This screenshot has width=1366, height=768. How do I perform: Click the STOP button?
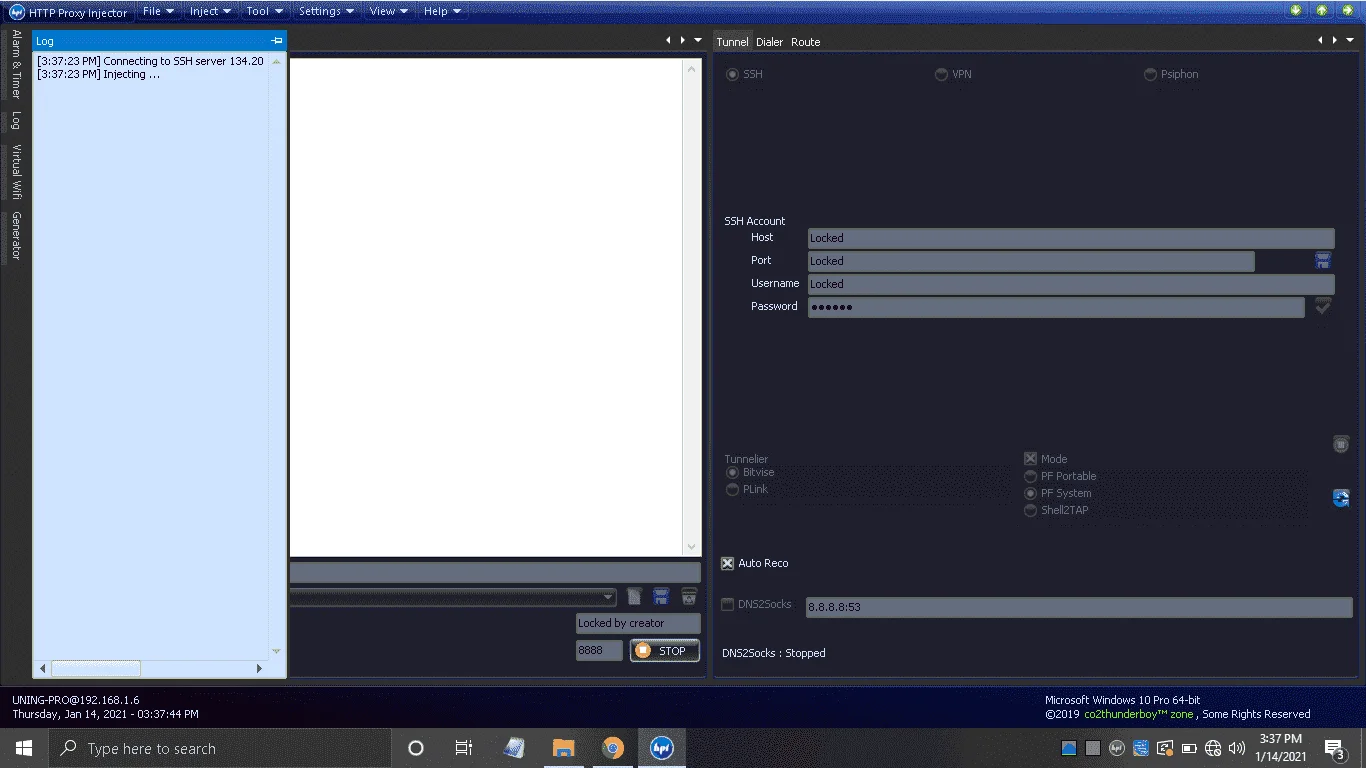[664, 651]
